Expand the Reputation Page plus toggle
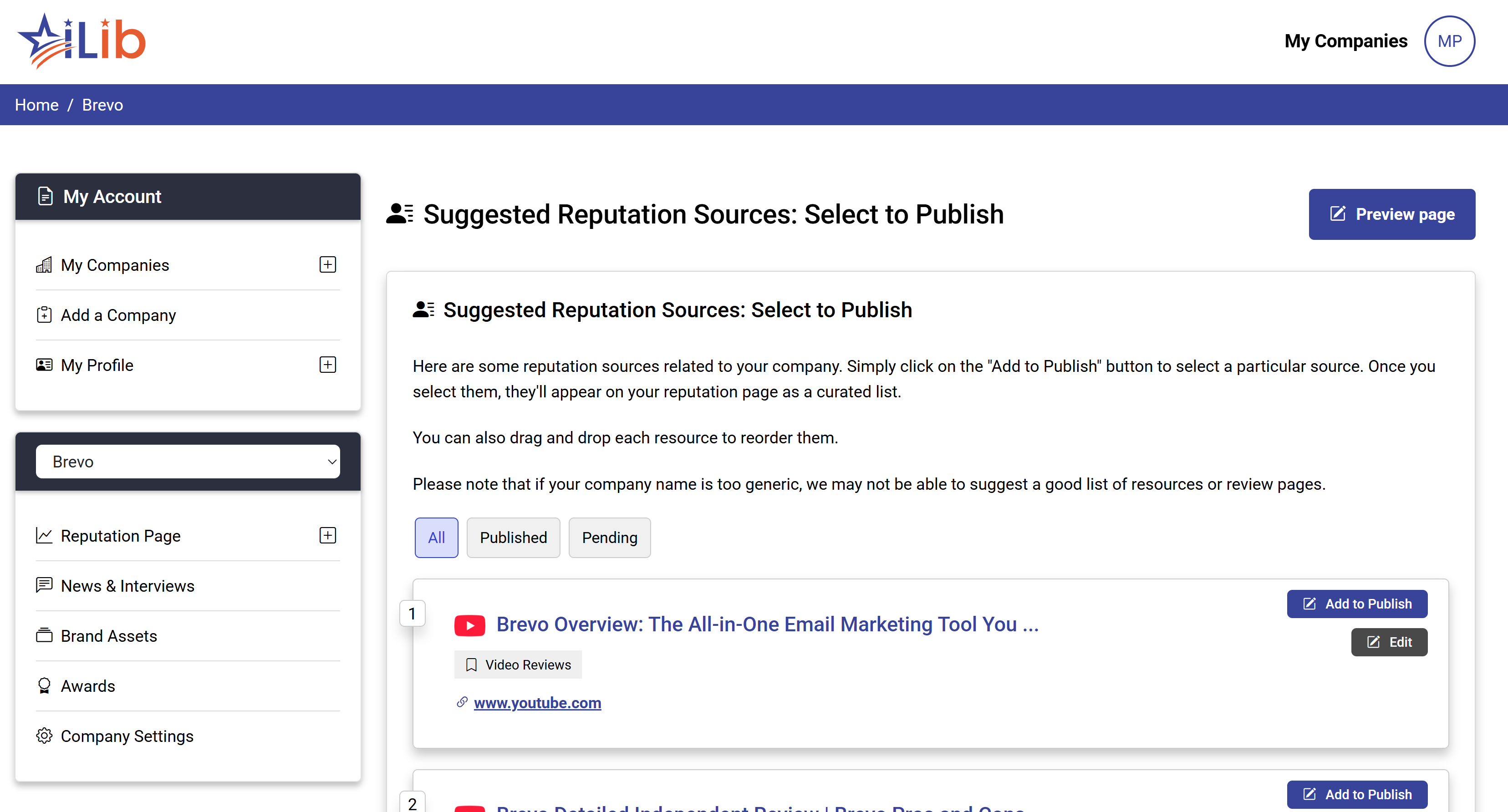1508x812 pixels. tap(328, 535)
